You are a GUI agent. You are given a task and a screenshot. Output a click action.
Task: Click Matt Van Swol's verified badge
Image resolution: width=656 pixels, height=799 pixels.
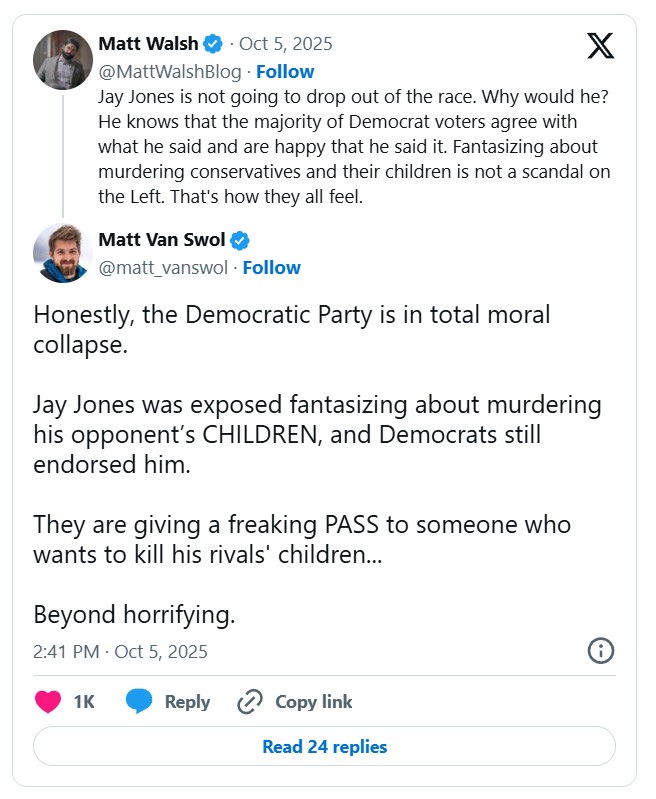coord(241,240)
